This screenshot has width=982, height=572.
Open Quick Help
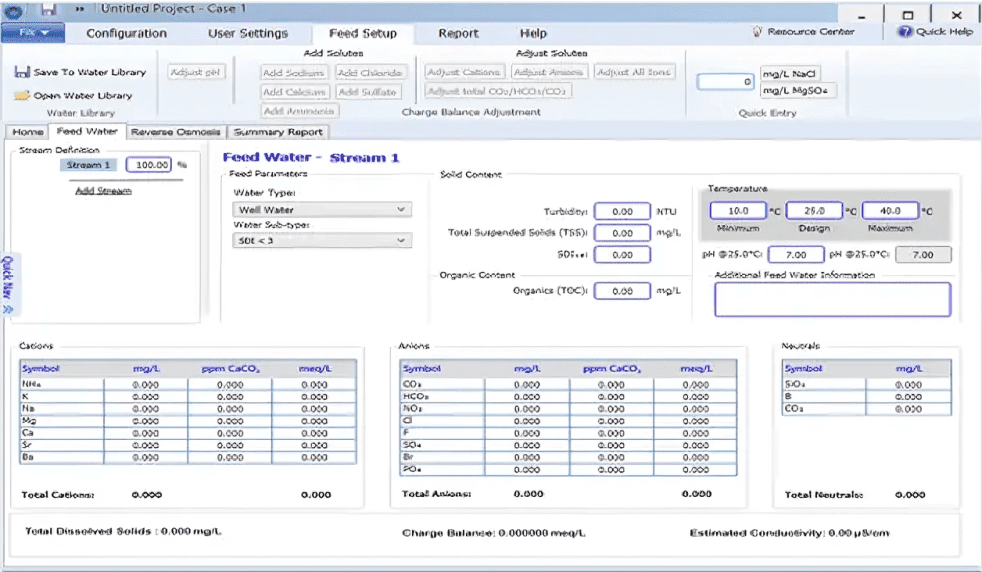[x=936, y=31]
